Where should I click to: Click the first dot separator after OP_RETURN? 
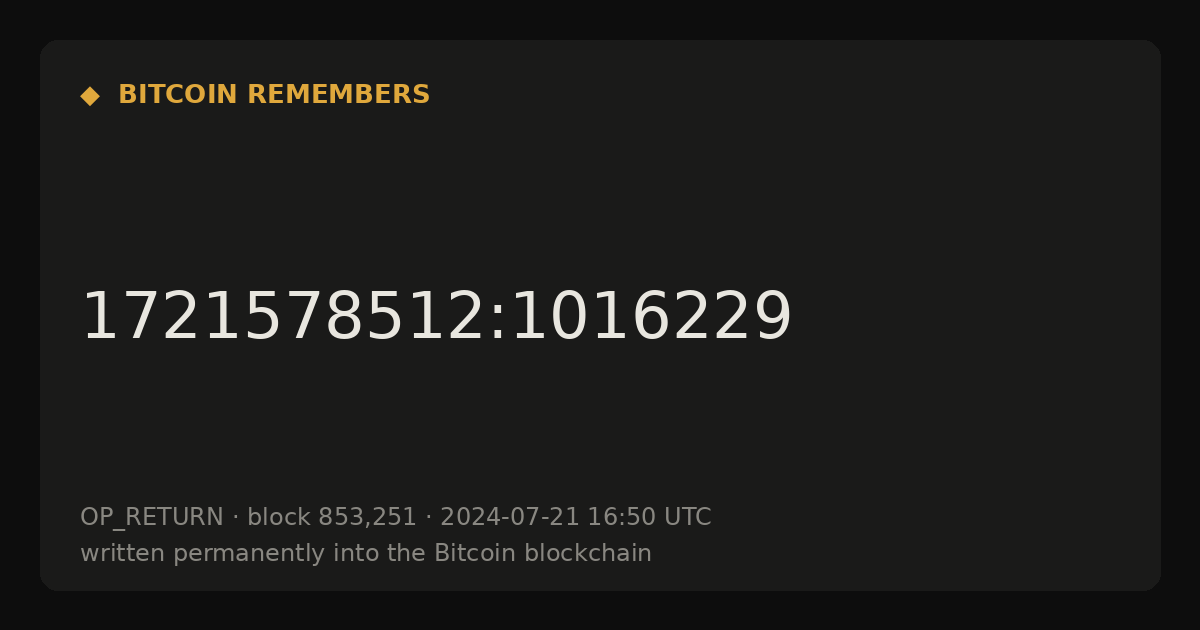click(x=236, y=518)
